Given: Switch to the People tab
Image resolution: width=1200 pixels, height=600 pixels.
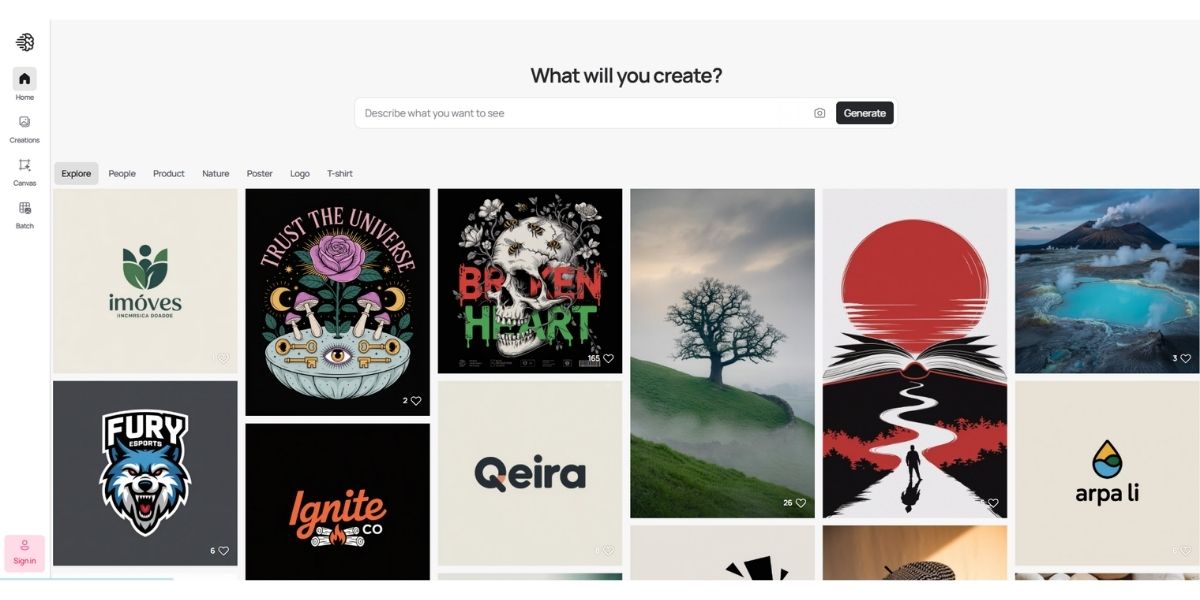Looking at the screenshot, I should pos(122,174).
